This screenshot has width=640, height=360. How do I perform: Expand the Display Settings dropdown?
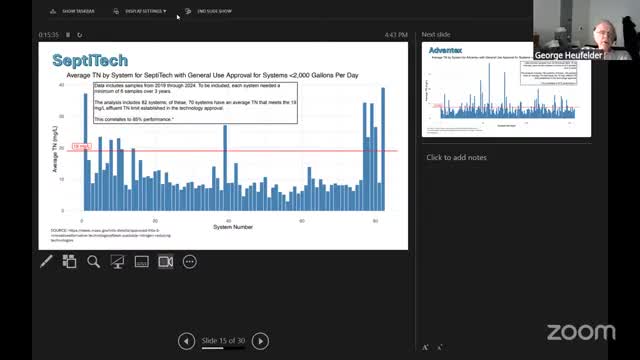(140, 11)
